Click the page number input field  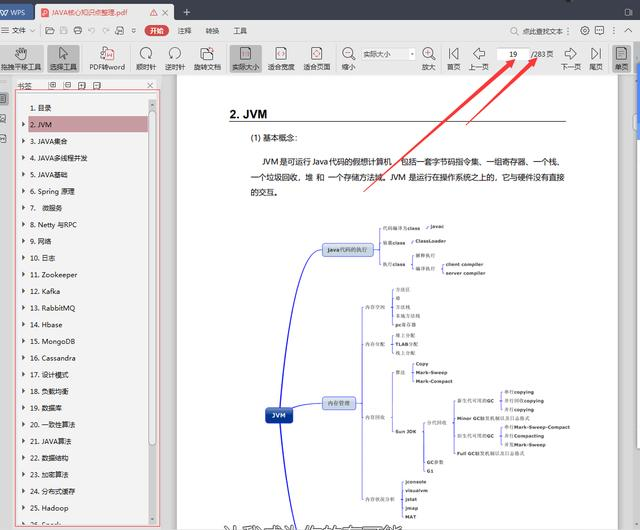[x=513, y=54]
